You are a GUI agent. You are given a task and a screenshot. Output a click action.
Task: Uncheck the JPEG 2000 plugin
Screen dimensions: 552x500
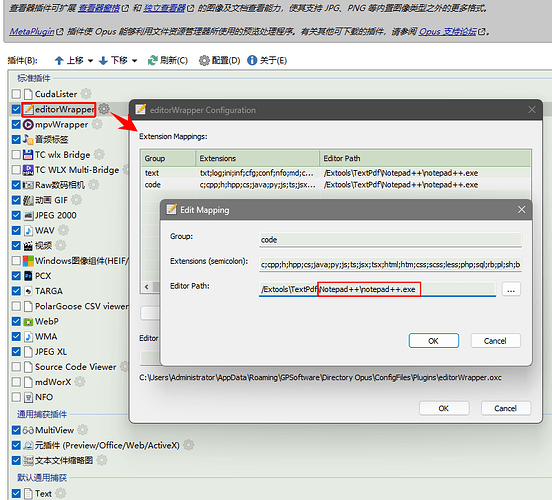[16, 215]
